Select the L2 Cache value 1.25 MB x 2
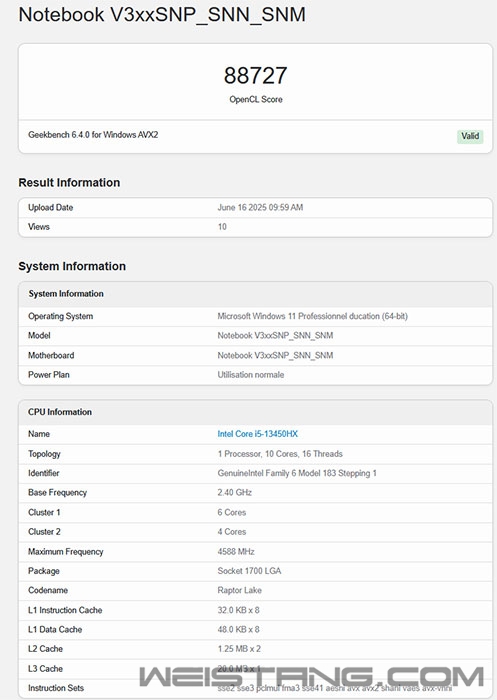 [x=239, y=649]
